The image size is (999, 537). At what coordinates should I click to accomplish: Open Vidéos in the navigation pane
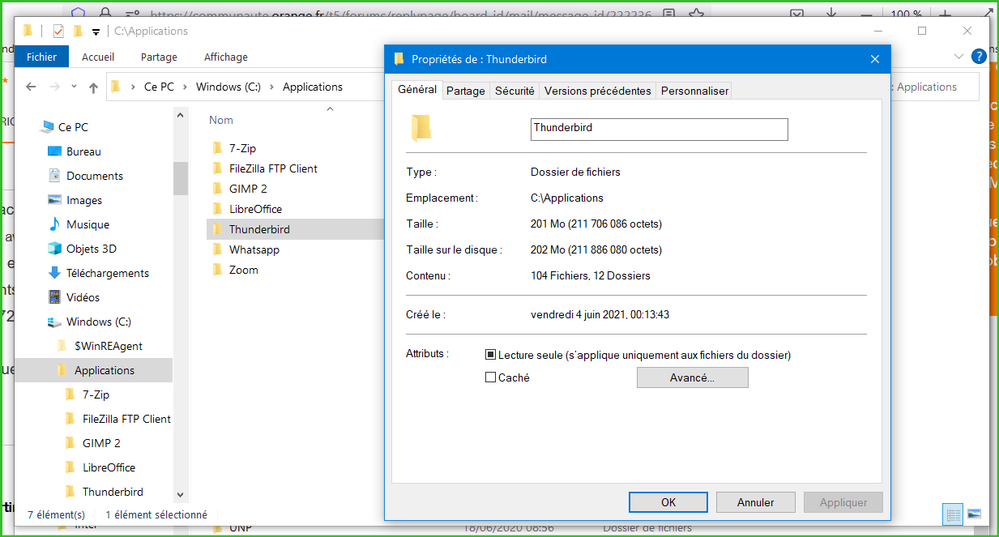(x=82, y=297)
